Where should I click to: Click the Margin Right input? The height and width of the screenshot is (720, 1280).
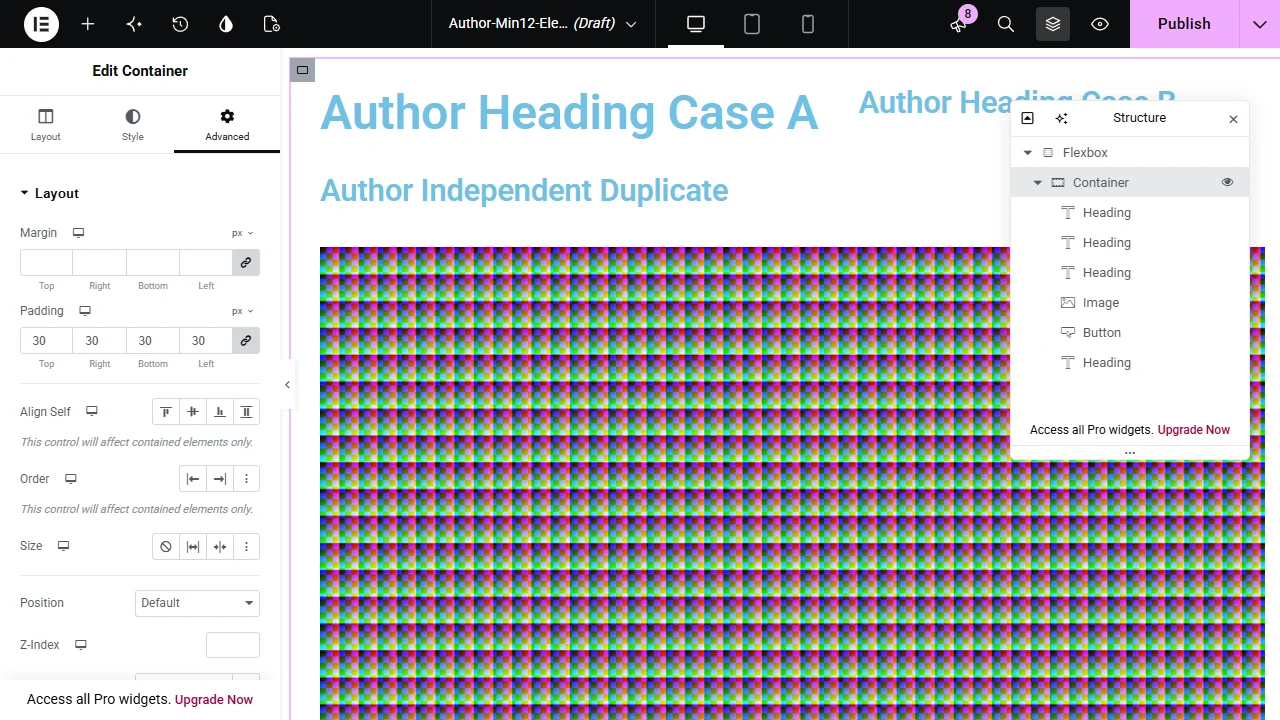point(100,262)
